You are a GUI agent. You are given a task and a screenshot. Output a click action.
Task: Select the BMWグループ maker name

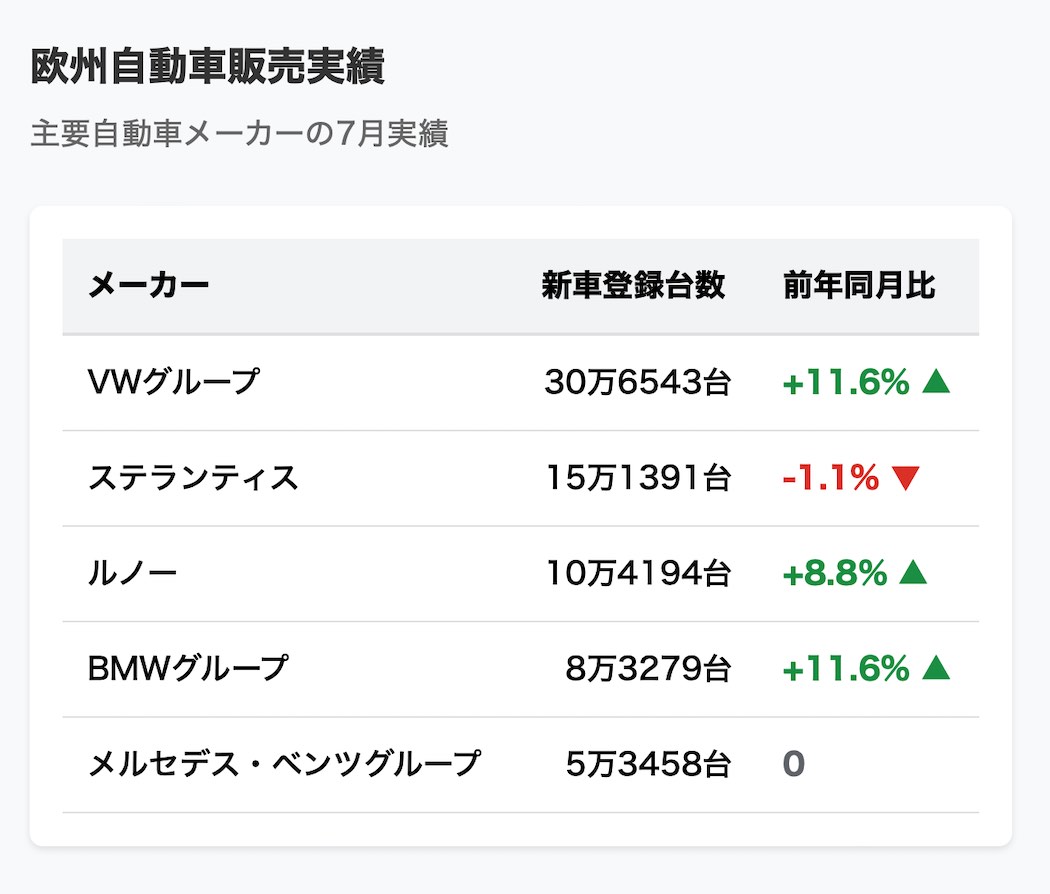point(188,668)
